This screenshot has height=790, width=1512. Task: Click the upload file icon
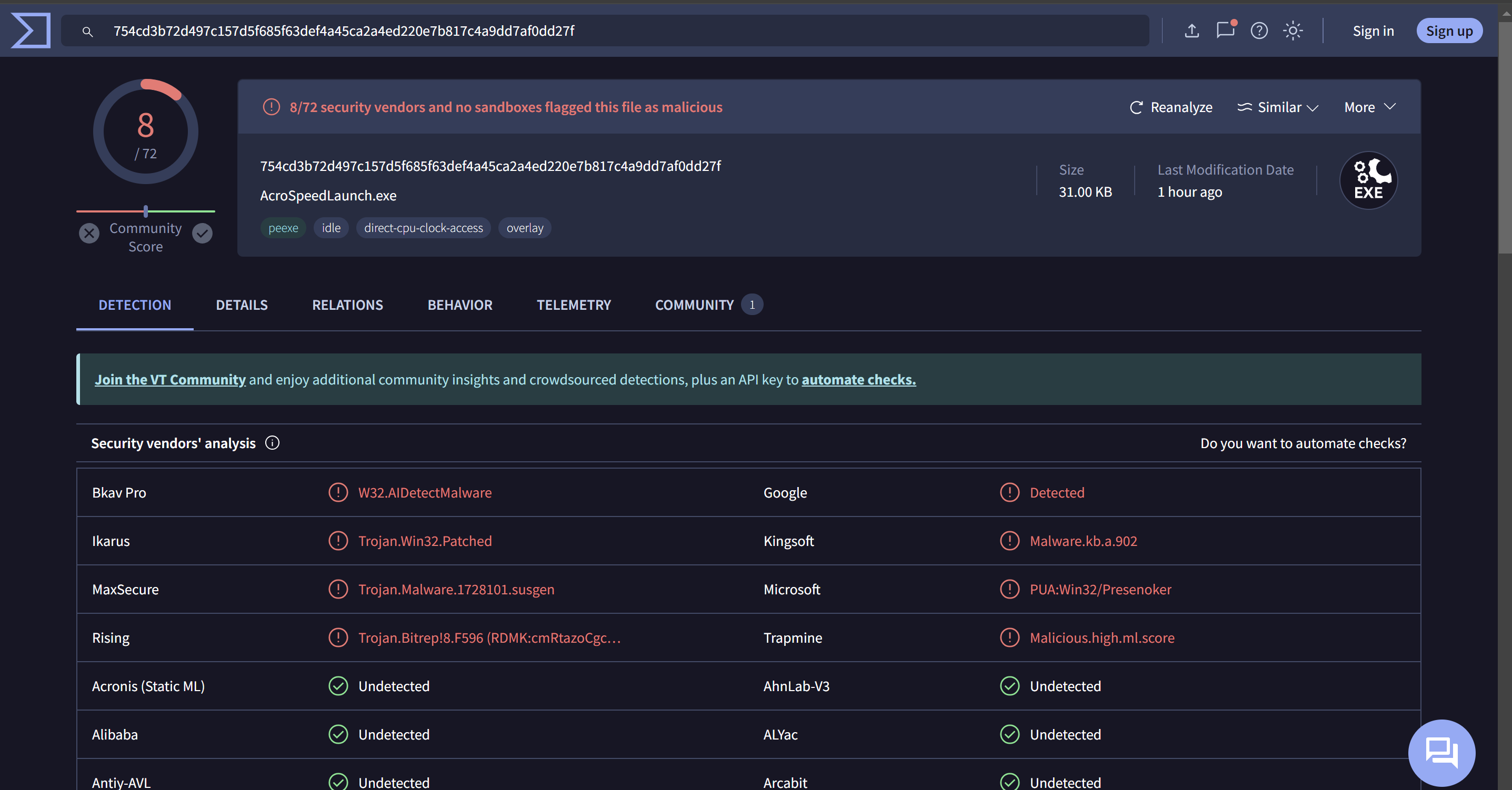1191,31
